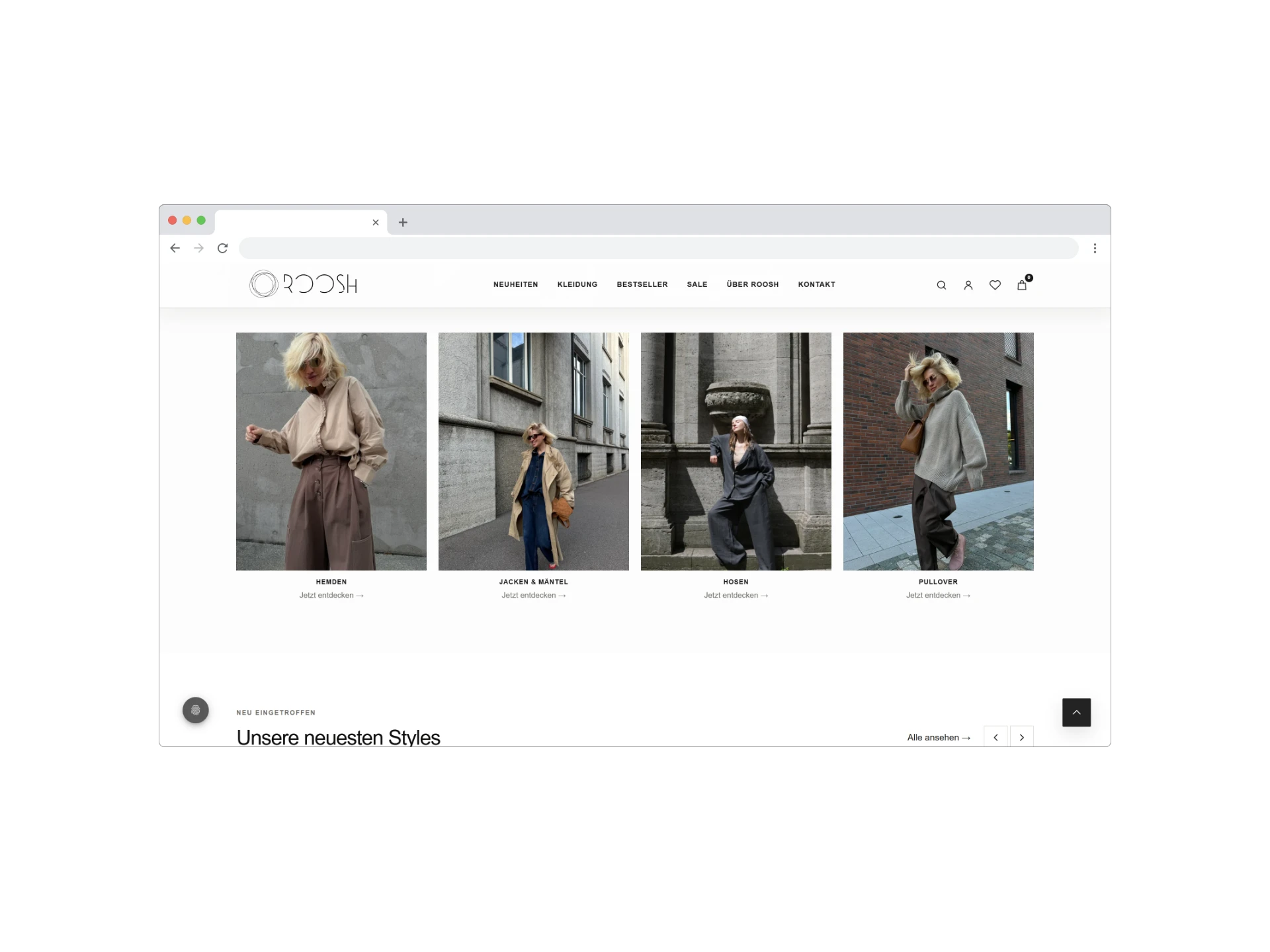Click the ROOSH logo
1270x952 pixels.
[304, 284]
